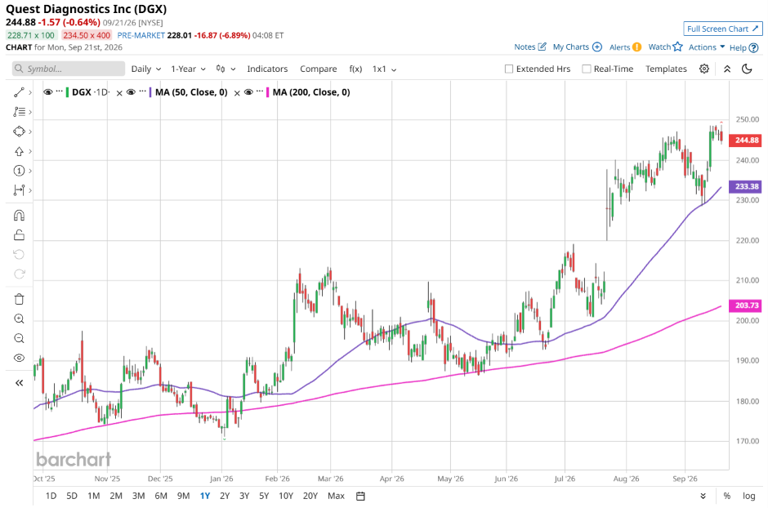Expand shapes tool options arrow
Image resolution: width=768 pixels, height=508 pixels.
pos(30,131)
